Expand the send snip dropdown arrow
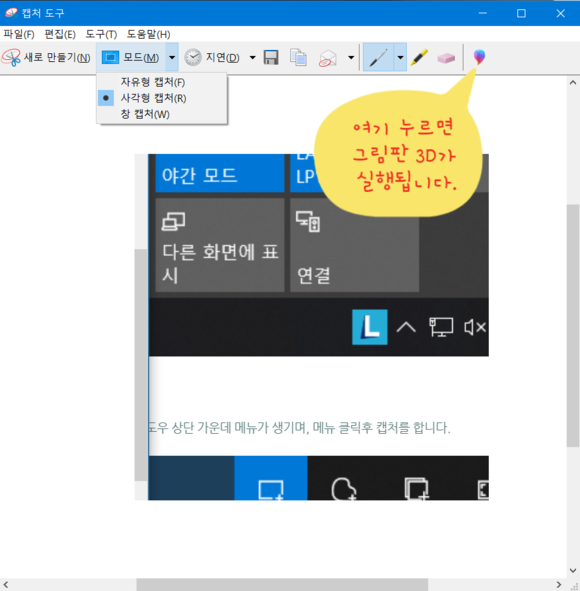This screenshot has width=580, height=591. [x=351, y=58]
